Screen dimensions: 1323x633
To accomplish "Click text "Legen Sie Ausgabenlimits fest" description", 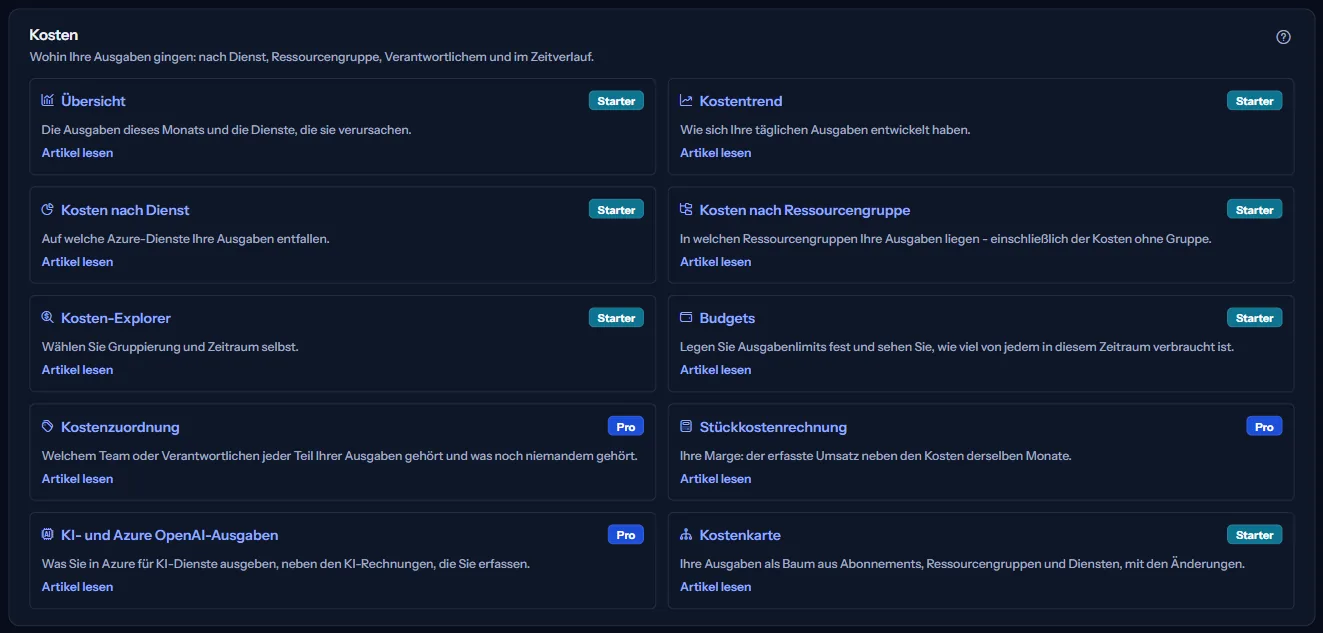I will tap(957, 347).
